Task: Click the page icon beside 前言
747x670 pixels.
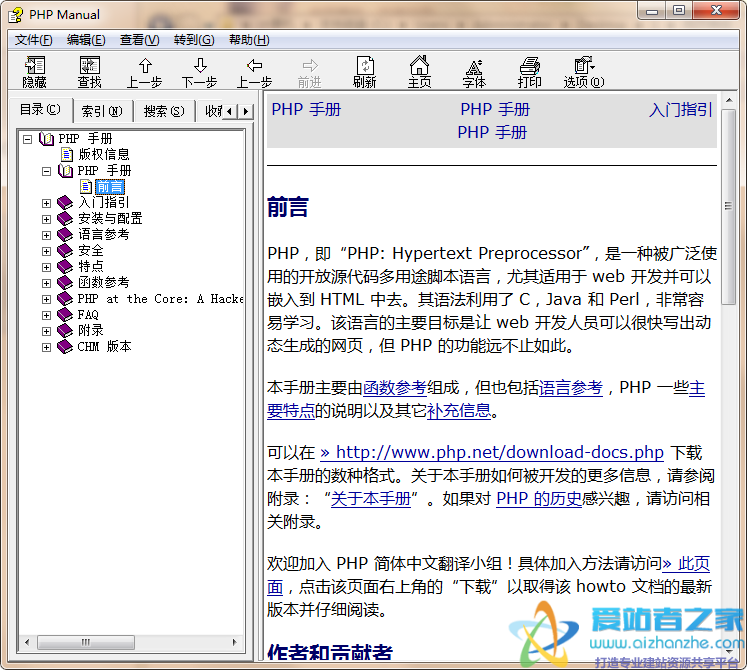Action: click(86, 186)
